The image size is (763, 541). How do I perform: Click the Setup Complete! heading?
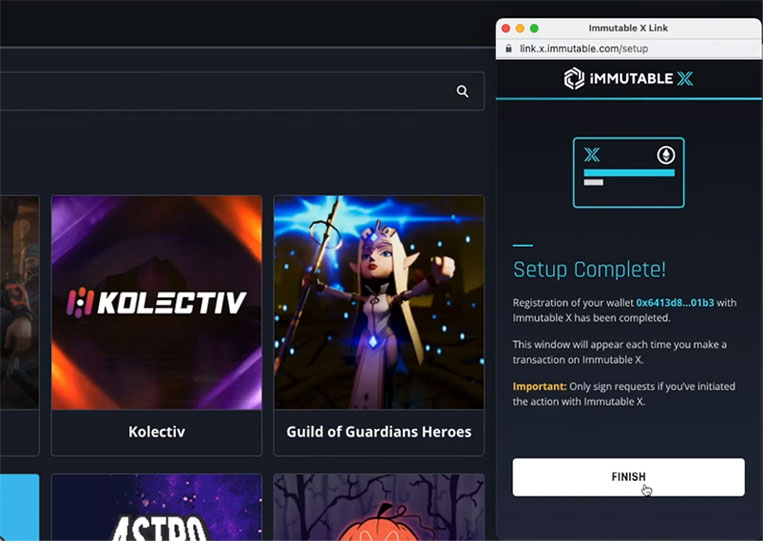(589, 270)
